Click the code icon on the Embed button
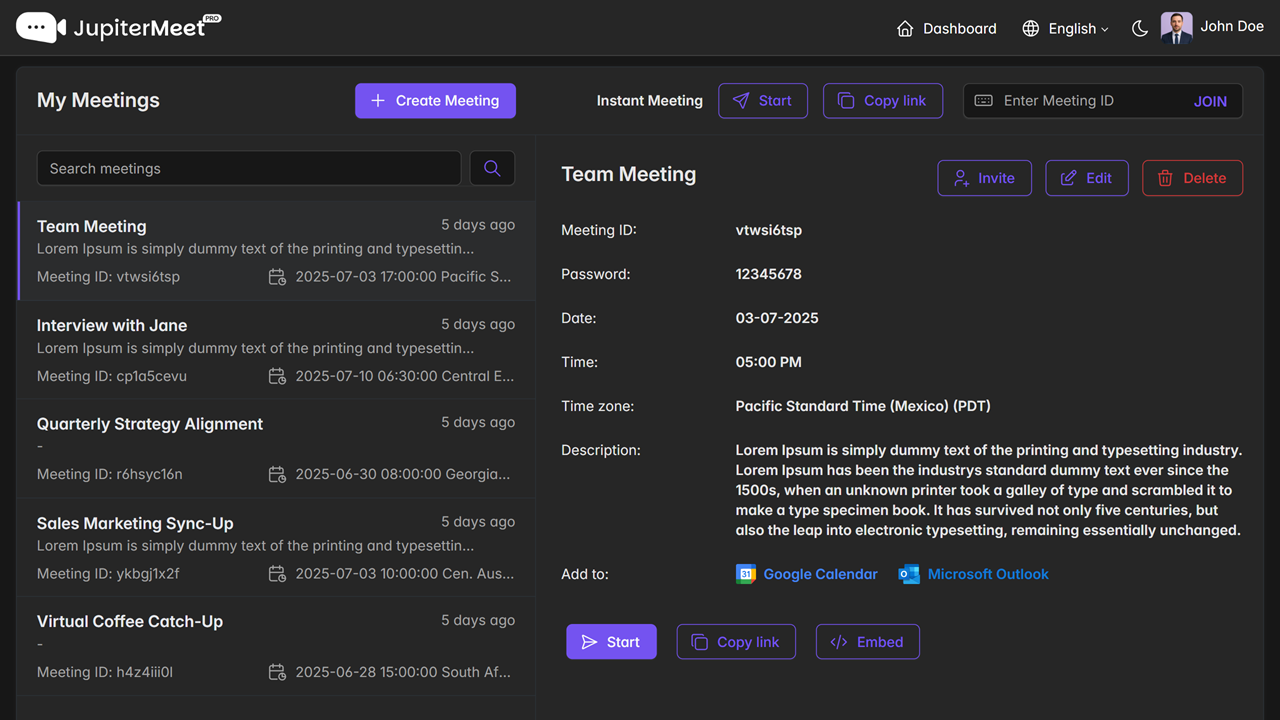Screen dimensions: 1280x720 pyautogui.click(x=838, y=641)
